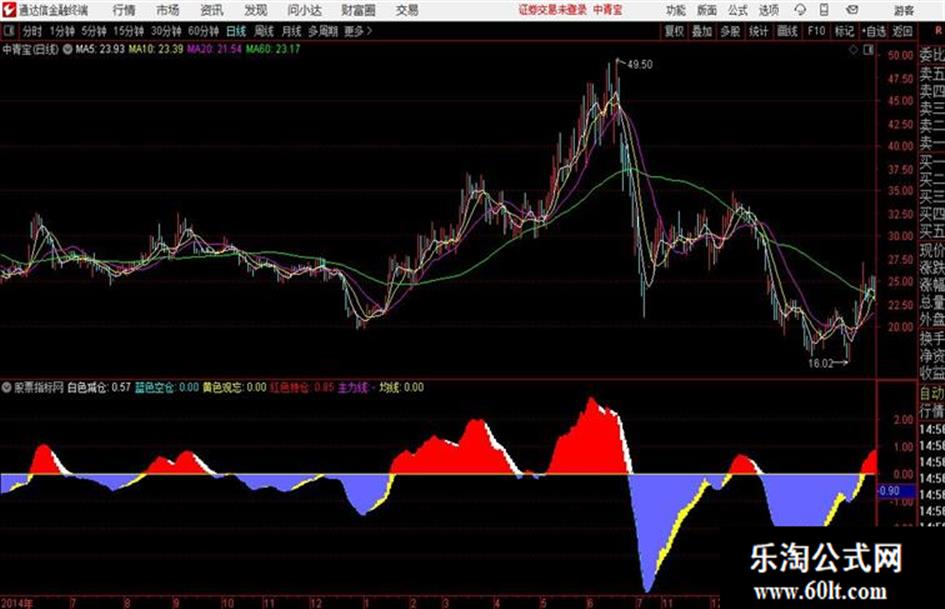The width and height of the screenshot is (945, 609).
Task: Open the 发现 menu
Action: click(256, 10)
